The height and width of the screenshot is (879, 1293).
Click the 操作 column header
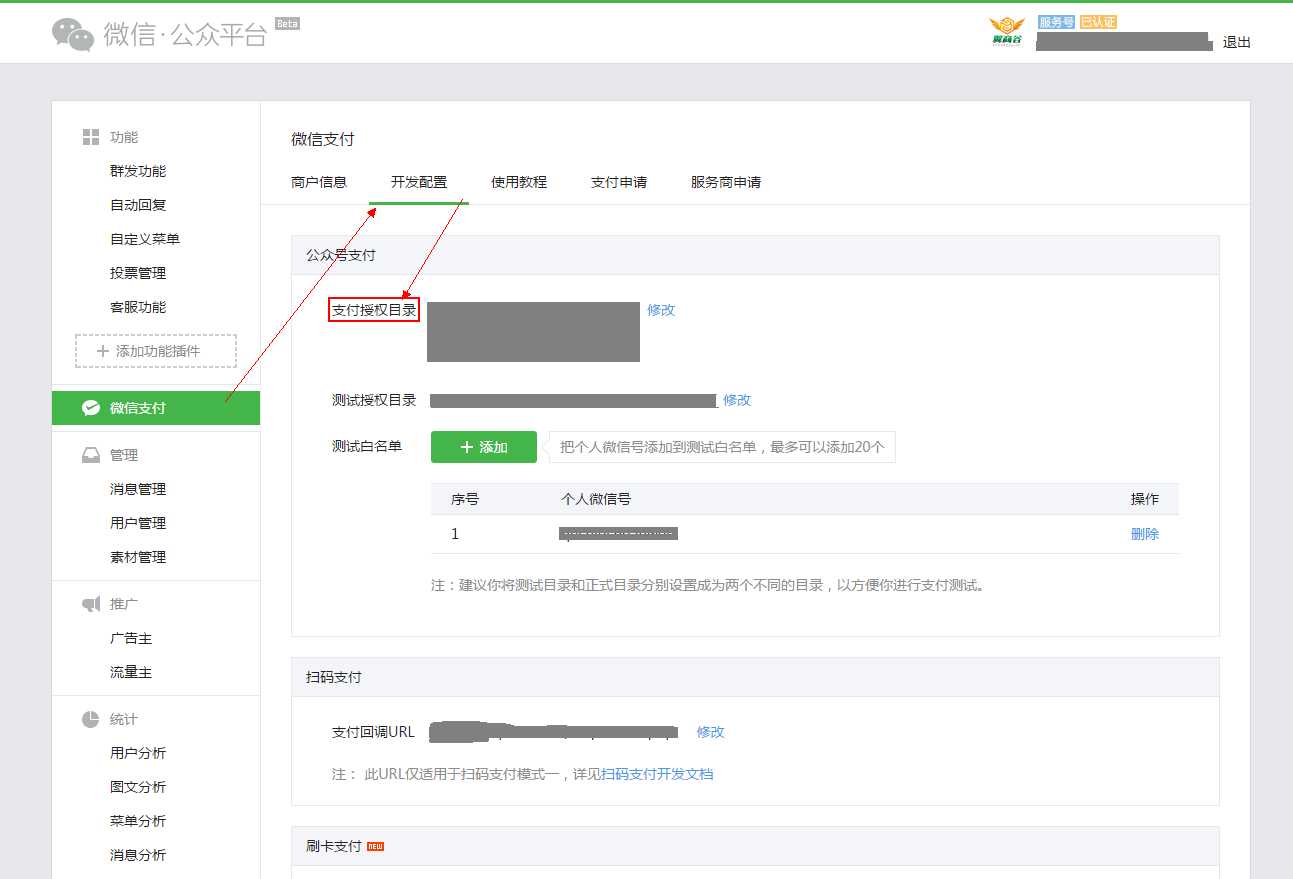pos(1145,499)
